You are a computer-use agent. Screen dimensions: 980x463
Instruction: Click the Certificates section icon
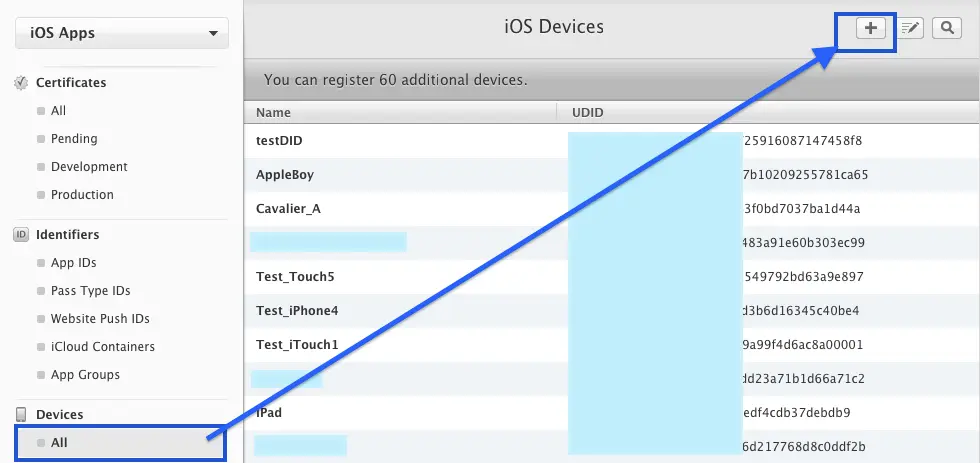[x=21, y=82]
